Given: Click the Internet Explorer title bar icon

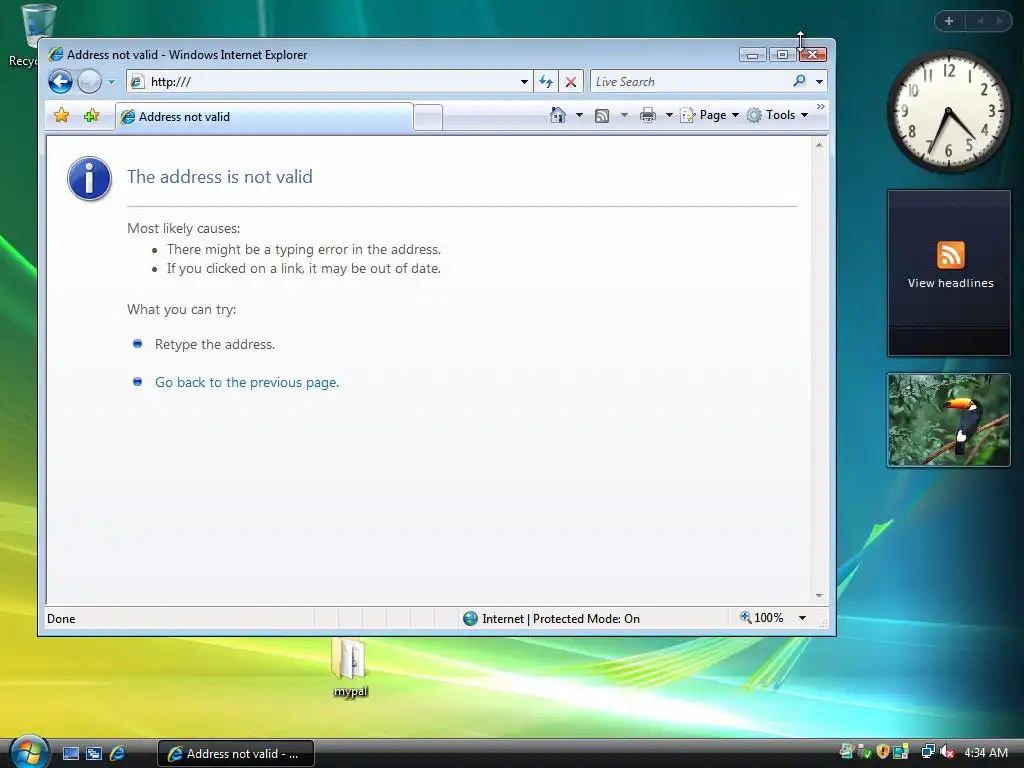Looking at the screenshot, I should [56, 54].
